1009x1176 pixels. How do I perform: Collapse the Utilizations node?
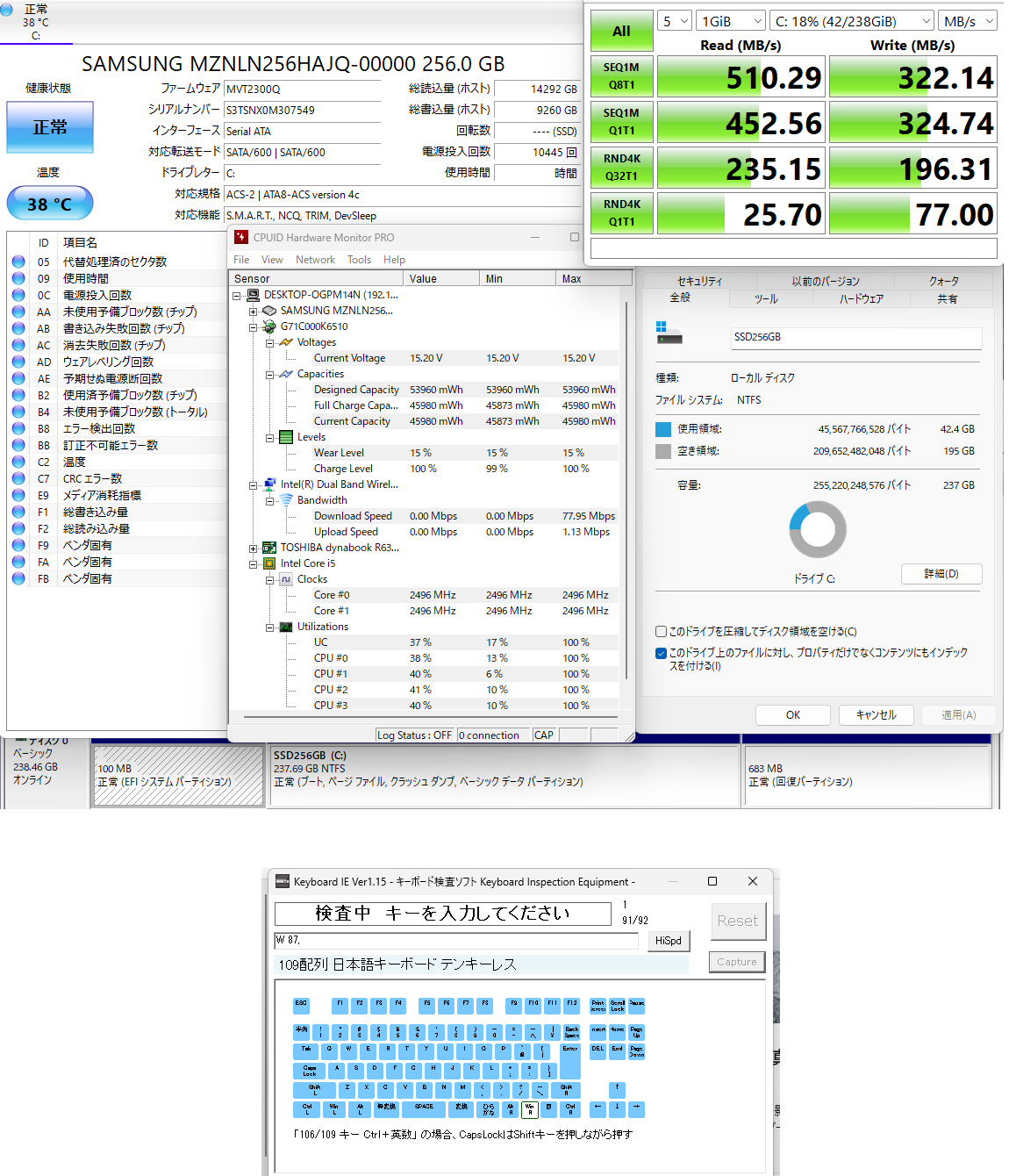coord(269,627)
